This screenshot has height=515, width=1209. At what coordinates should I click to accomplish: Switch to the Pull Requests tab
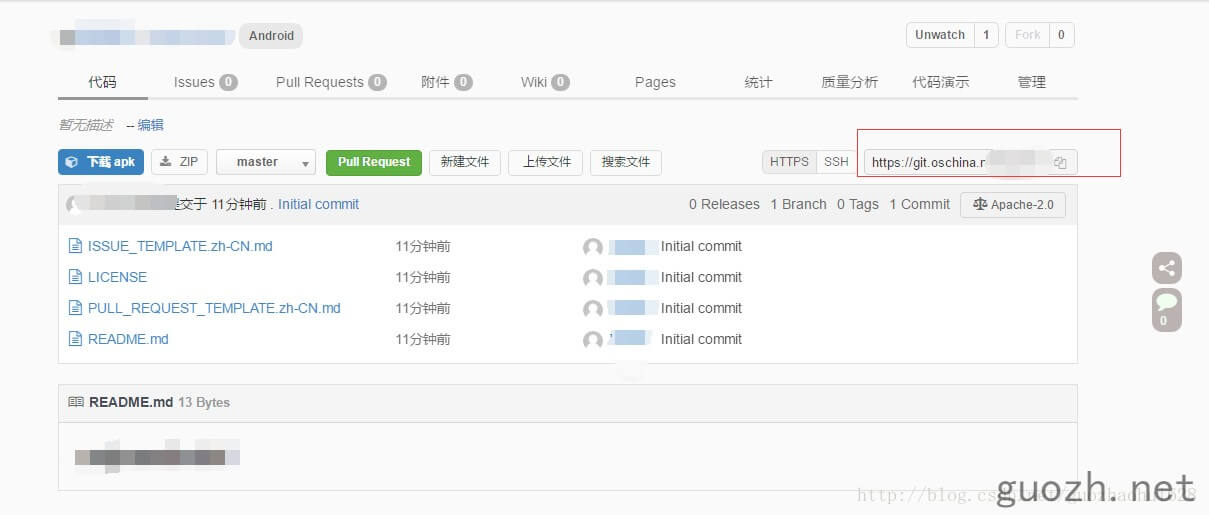click(x=330, y=82)
